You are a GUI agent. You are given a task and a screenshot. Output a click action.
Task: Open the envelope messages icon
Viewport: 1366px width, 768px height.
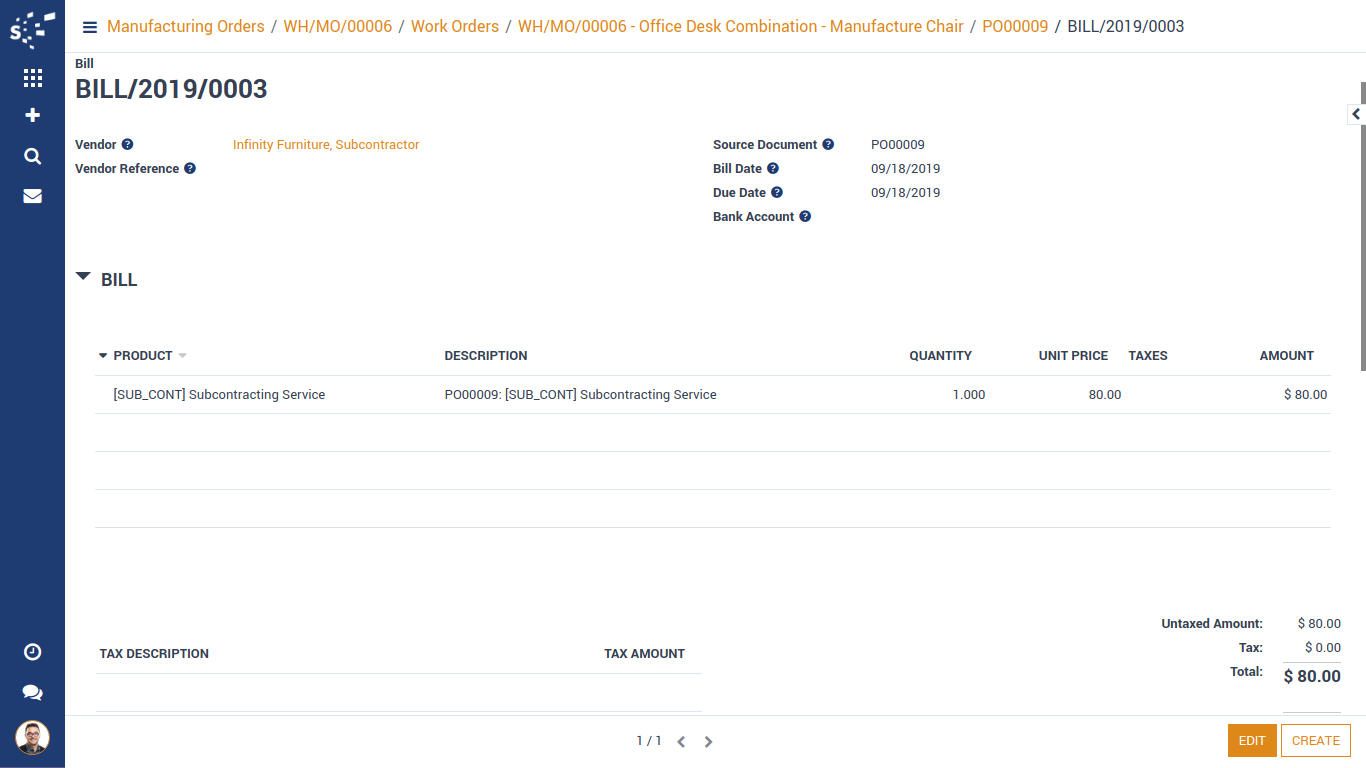[32, 196]
